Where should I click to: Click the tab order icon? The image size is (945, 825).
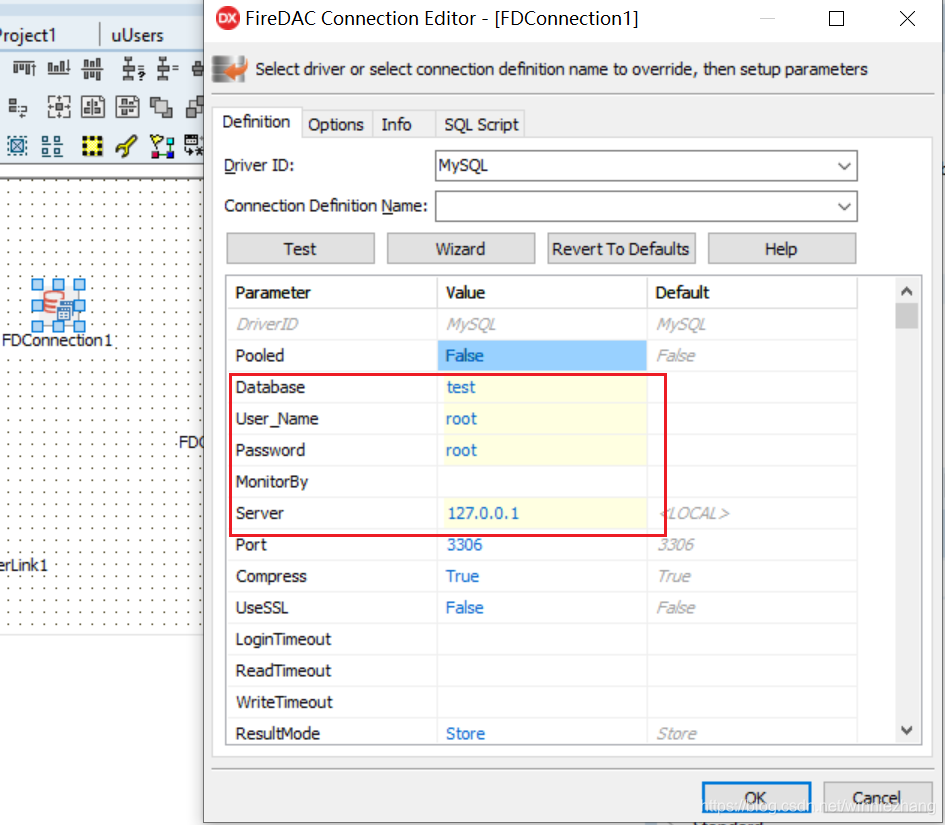click(17, 108)
